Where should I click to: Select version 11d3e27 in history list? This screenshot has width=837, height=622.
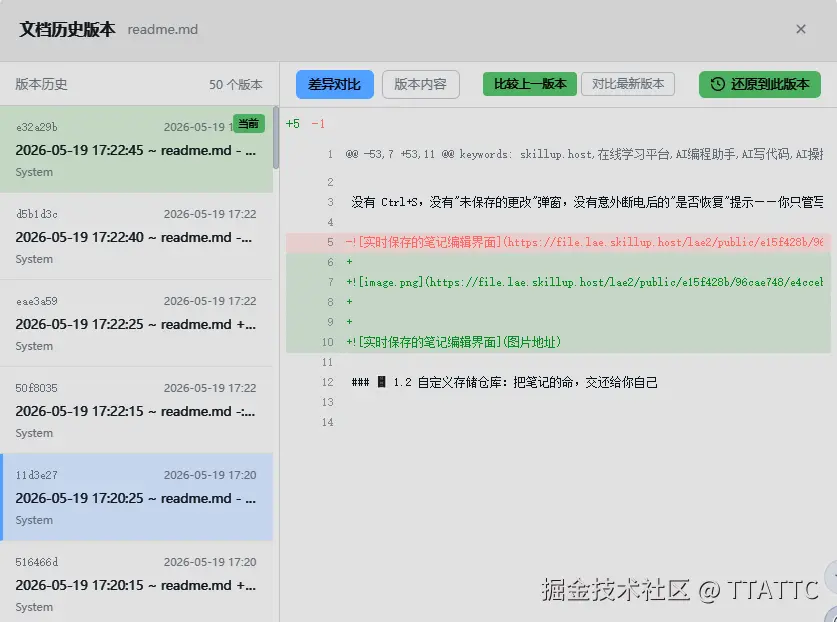[x=137, y=497]
